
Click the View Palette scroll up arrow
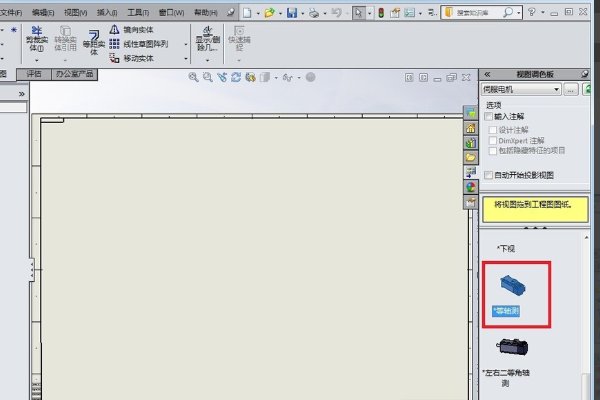(586, 238)
